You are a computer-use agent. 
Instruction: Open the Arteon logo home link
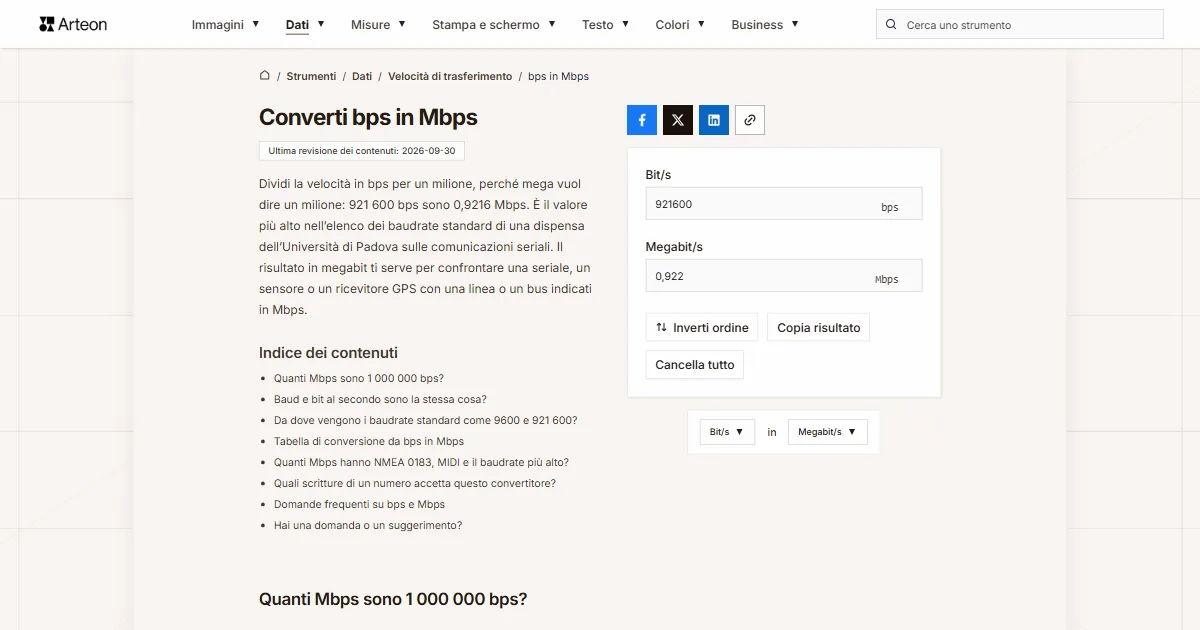[73, 24]
